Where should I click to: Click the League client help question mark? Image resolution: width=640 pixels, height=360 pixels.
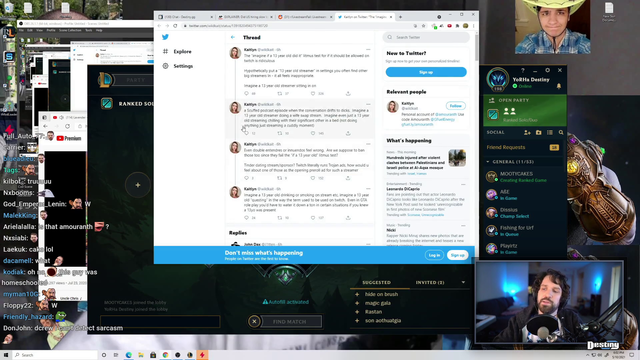tap(522, 71)
